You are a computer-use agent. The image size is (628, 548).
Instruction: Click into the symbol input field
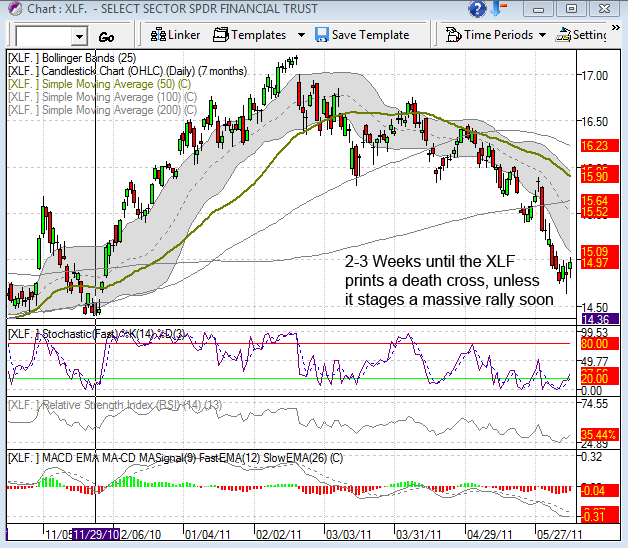pyautogui.click(x=44, y=37)
